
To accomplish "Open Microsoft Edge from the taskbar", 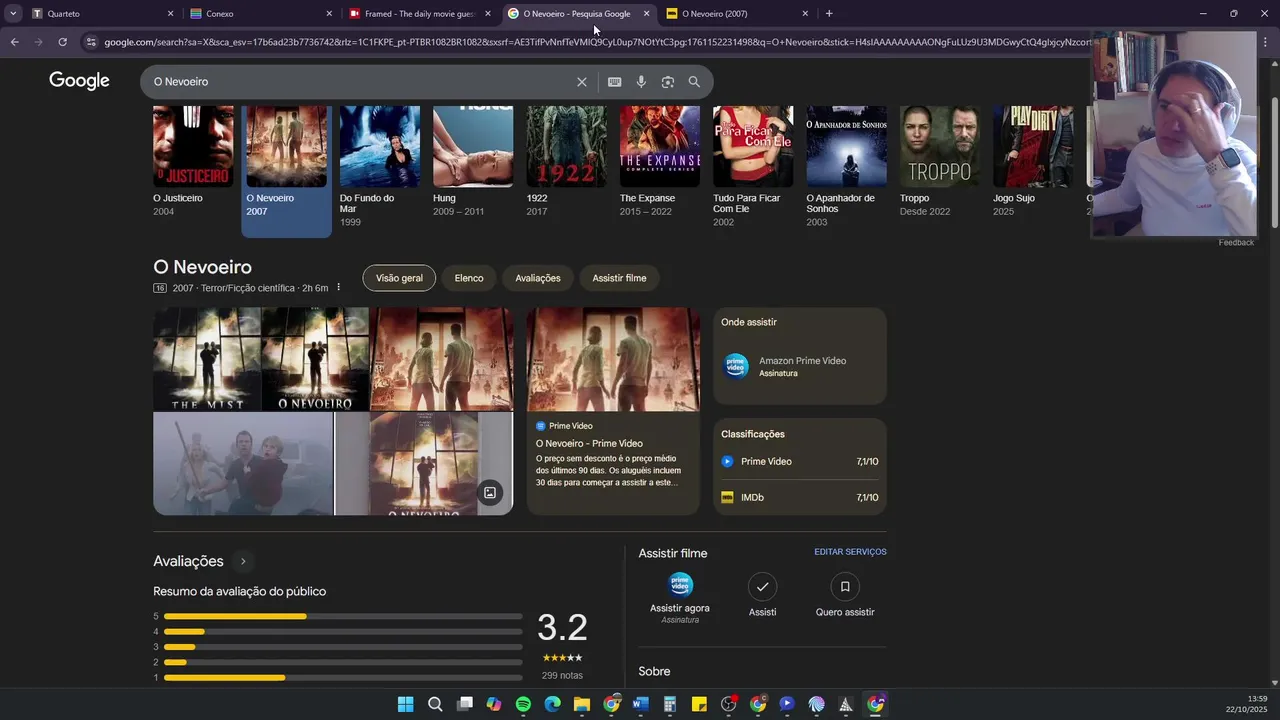I will click(x=552, y=704).
